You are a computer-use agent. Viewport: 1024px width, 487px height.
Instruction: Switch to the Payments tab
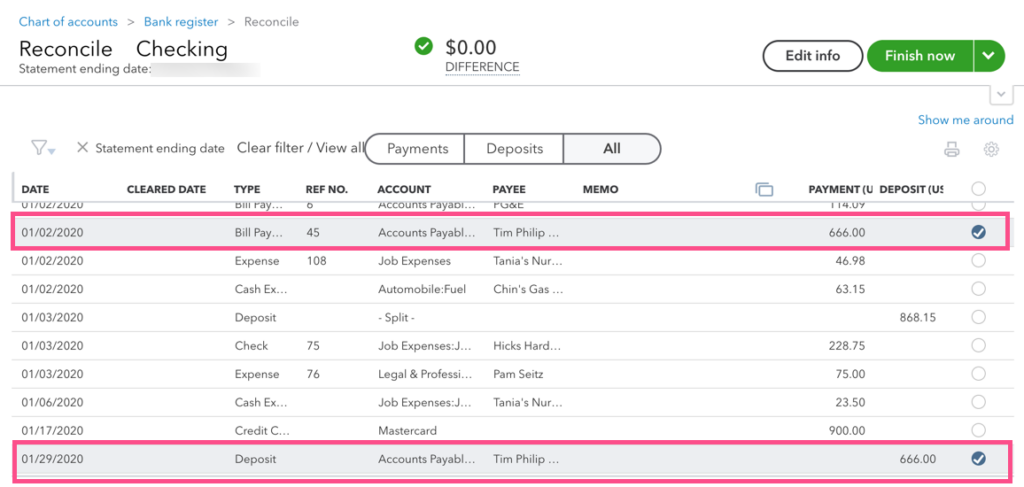click(415, 149)
